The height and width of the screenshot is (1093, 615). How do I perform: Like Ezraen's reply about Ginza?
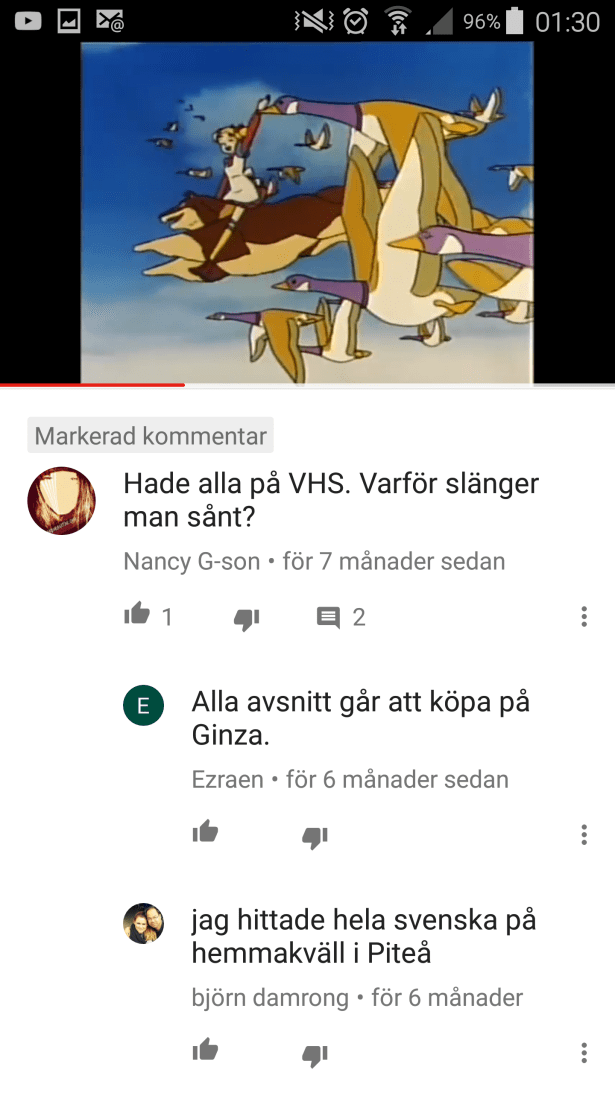[x=205, y=832]
